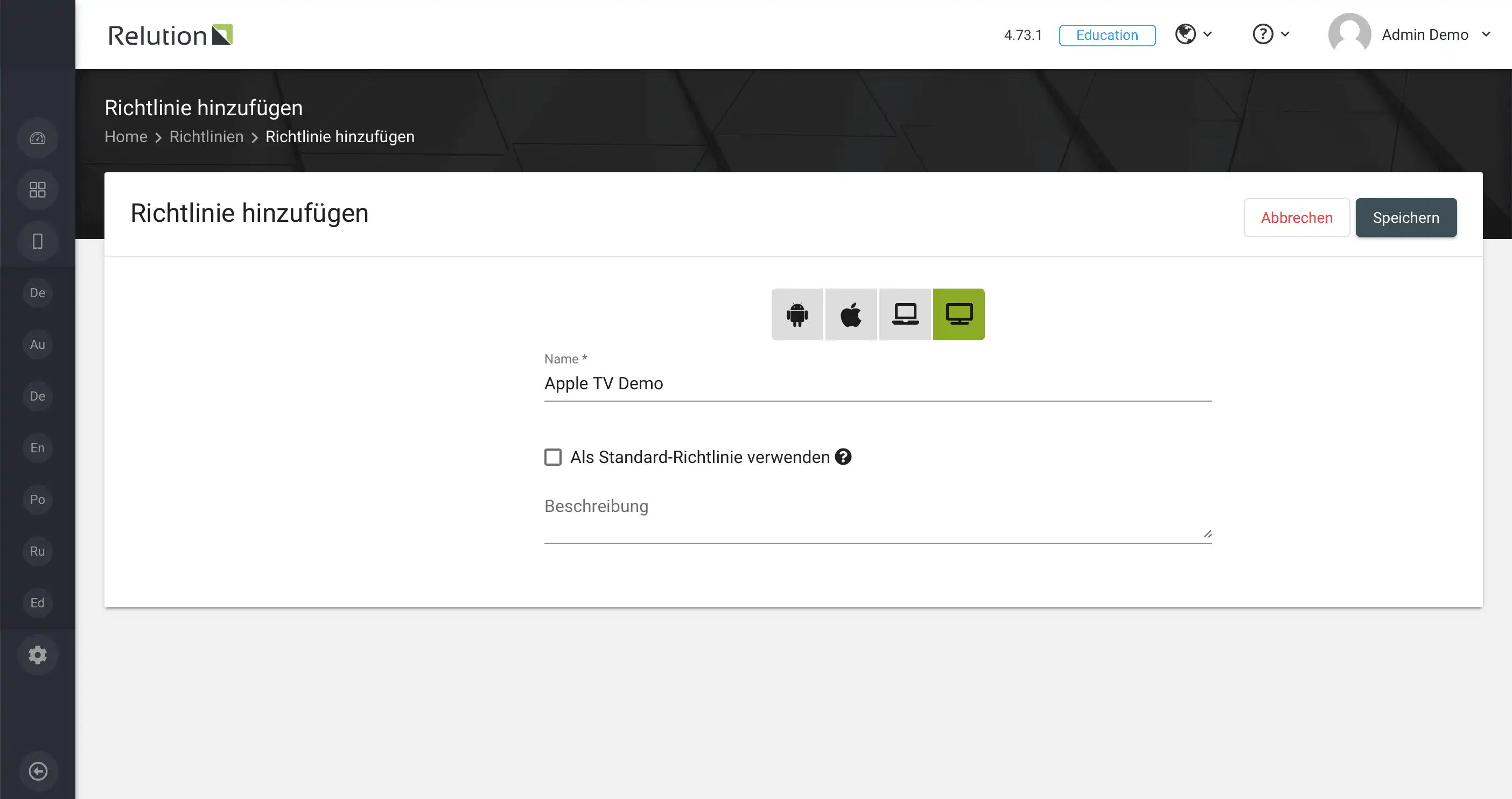Collapse sidebar using the back arrow icon
The height and width of the screenshot is (799, 1512).
coord(38,771)
